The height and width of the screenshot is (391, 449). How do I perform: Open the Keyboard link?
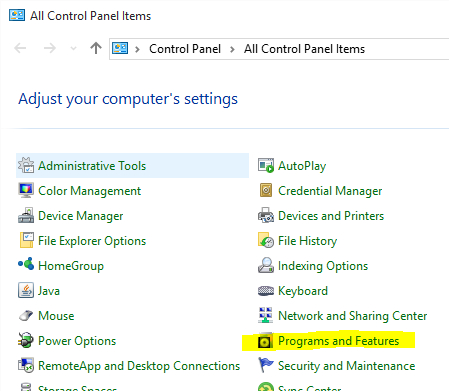point(303,291)
